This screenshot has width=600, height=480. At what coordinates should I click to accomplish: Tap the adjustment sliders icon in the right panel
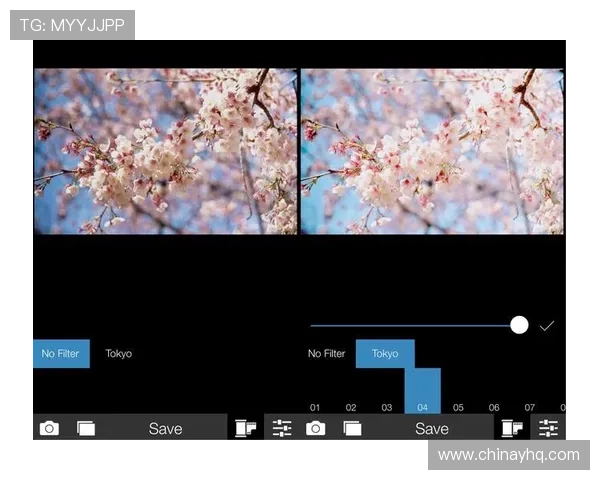coord(548,428)
